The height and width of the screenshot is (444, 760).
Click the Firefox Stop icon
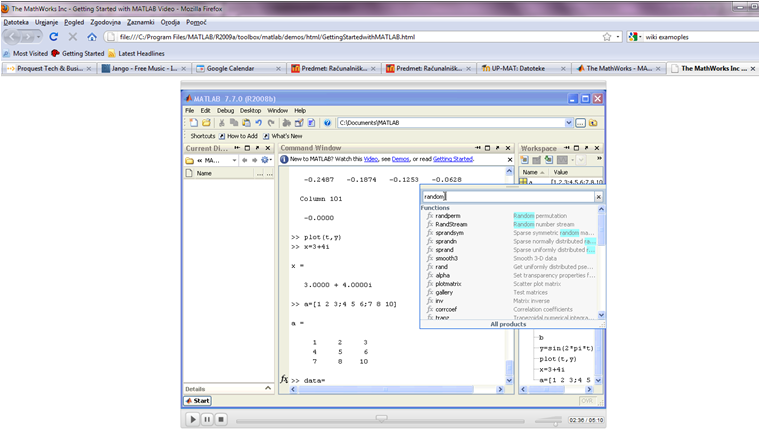point(73,37)
